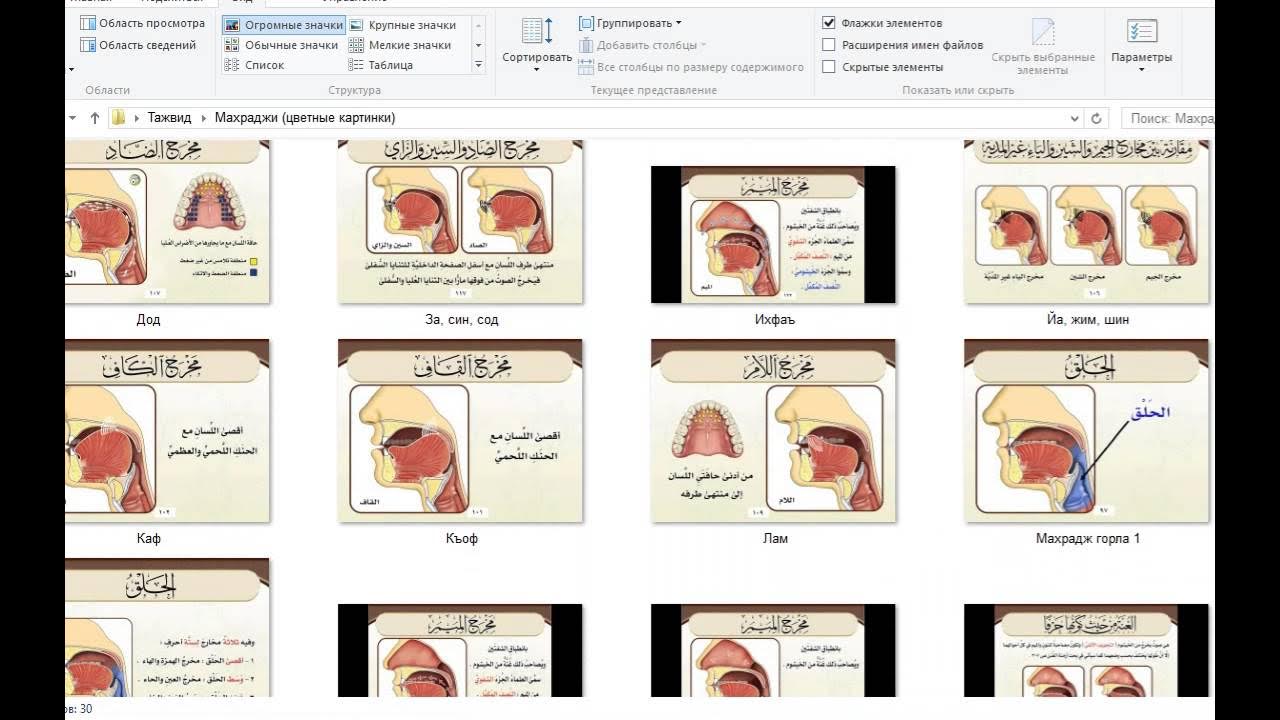Viewport: 1280px width, 720px height.
Task: Click file name label Каф
Action: click(x=148, y=538)
